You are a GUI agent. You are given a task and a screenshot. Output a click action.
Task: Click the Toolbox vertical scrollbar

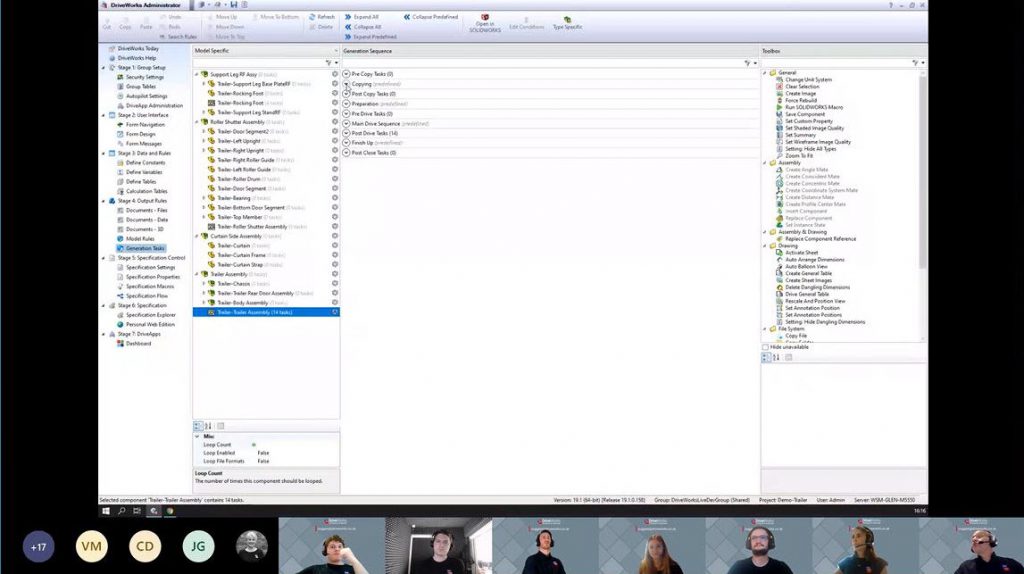(x=922, y=170)
